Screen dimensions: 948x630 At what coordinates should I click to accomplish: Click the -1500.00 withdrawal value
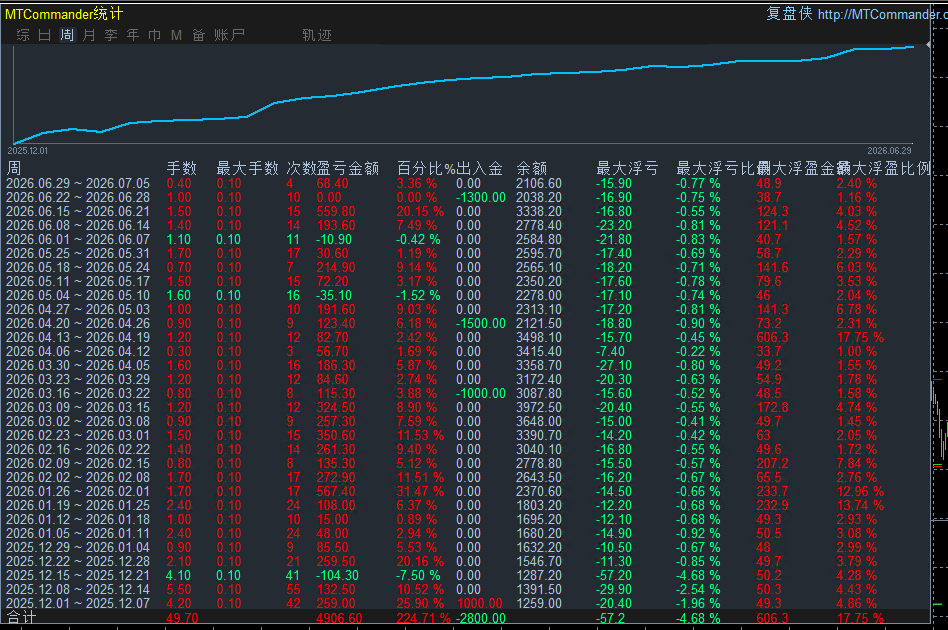pyautogui.click(x=481, y=323)
